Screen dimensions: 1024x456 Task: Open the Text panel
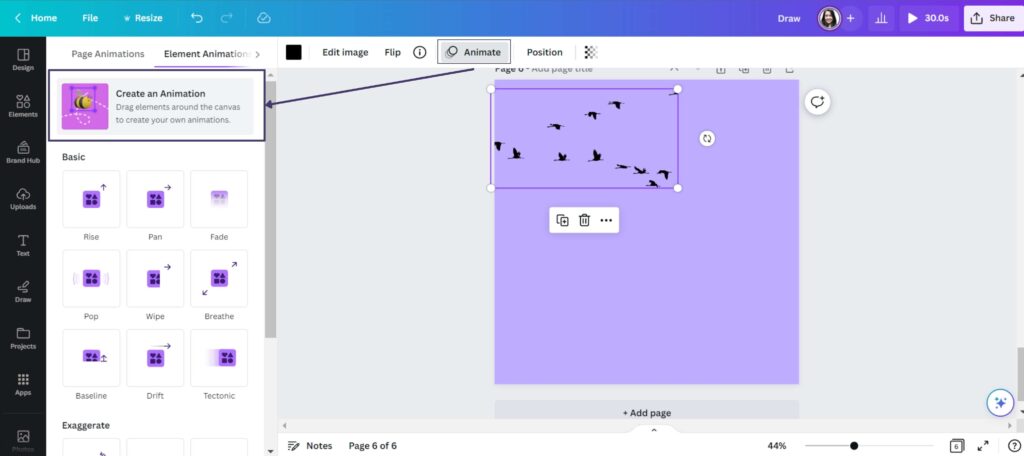point(23,245)
